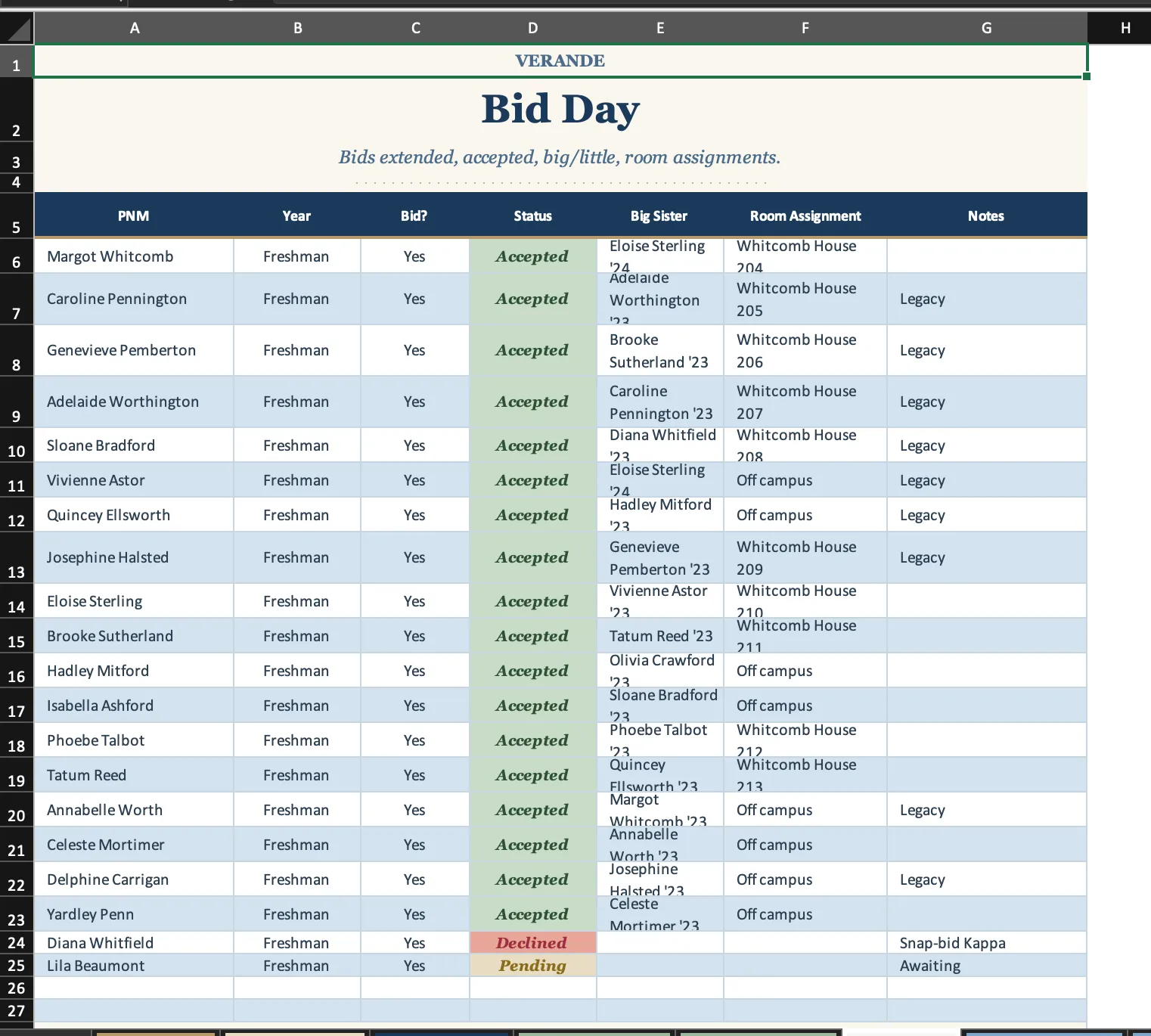Click the Room Assignment header cell
Screen dimensions: 1151x1036
pos(805,216)
